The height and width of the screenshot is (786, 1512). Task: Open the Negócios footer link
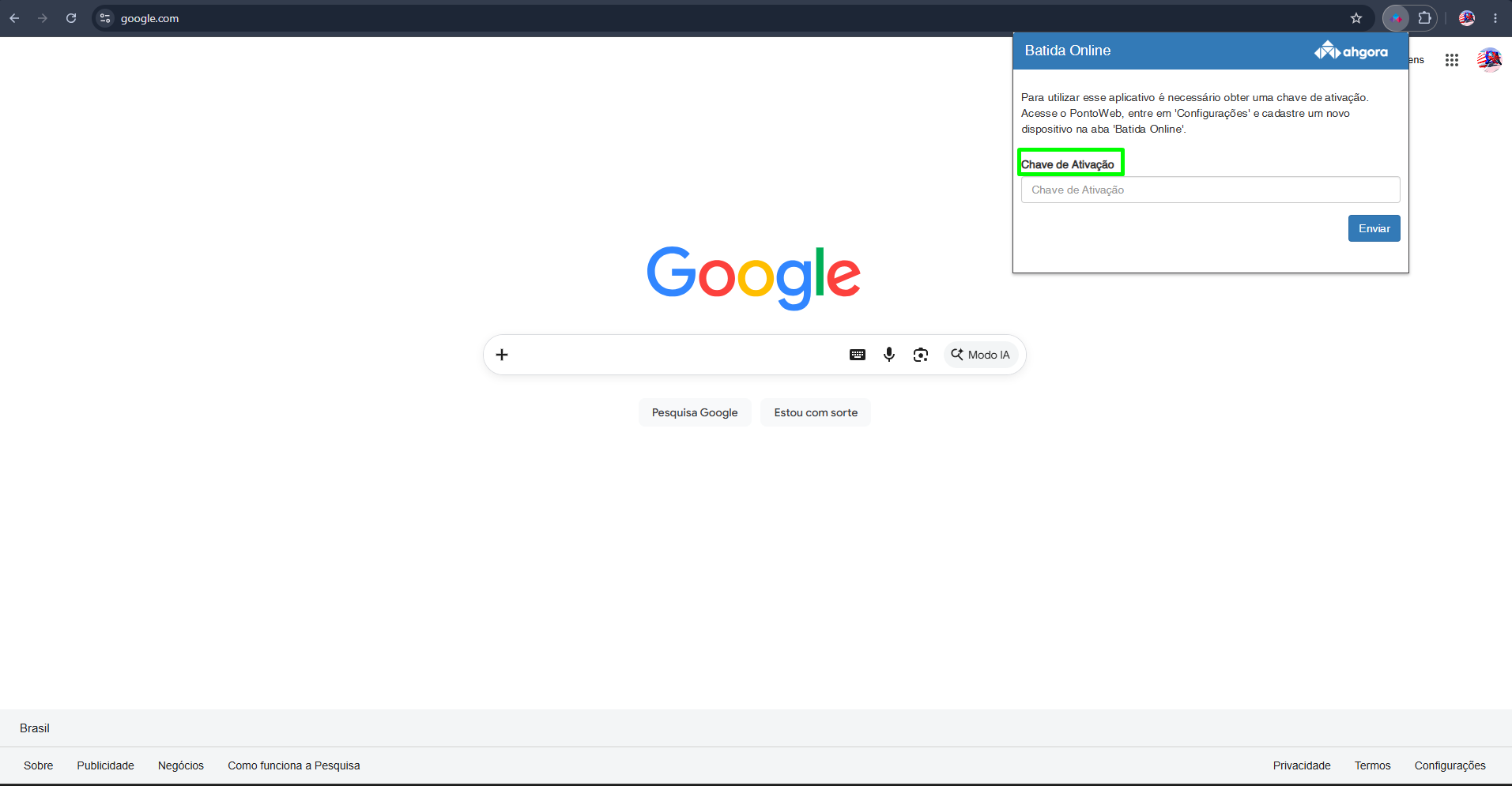click(181, 765)
